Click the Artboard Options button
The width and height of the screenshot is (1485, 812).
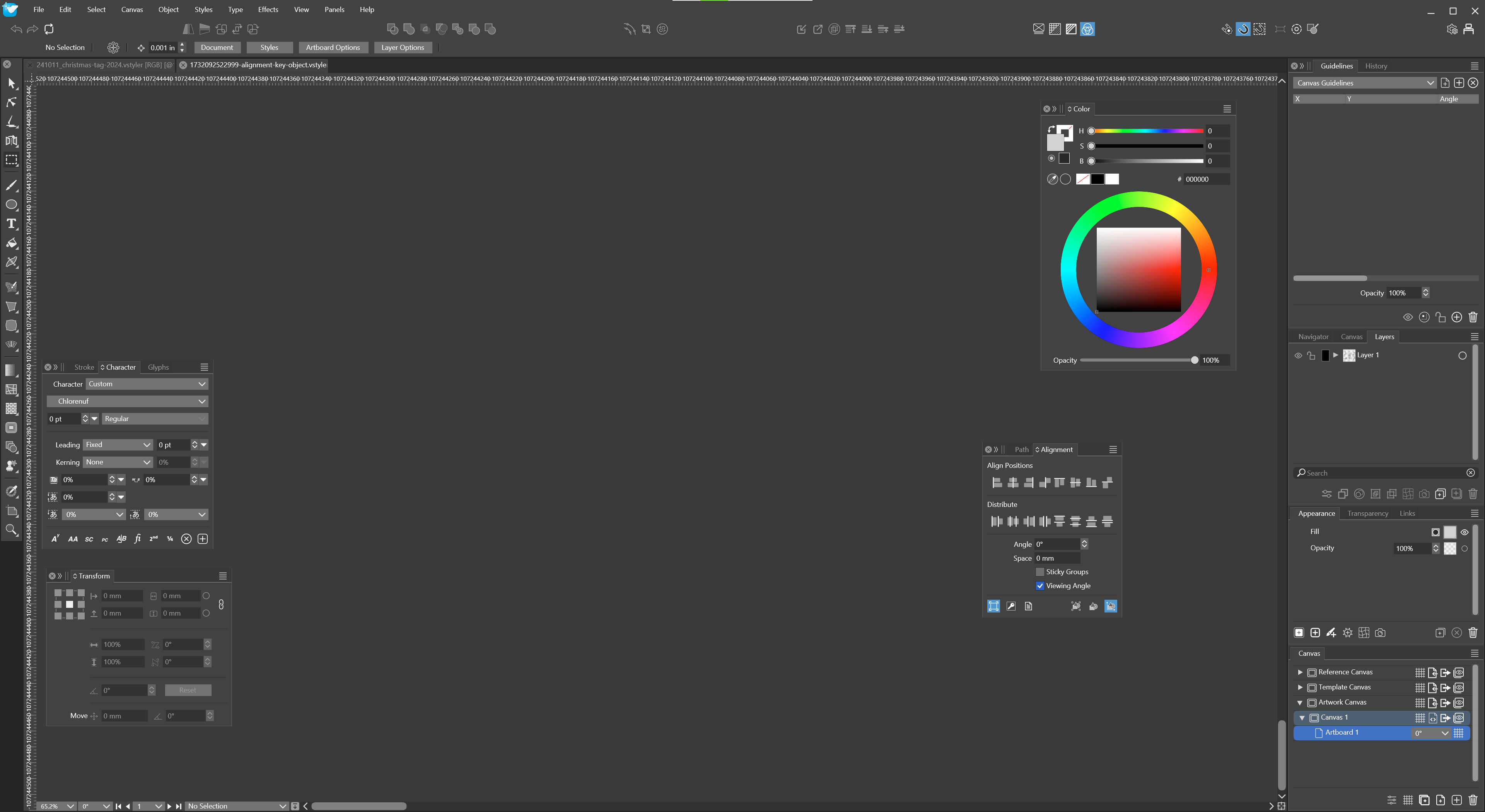pos(333,47)
